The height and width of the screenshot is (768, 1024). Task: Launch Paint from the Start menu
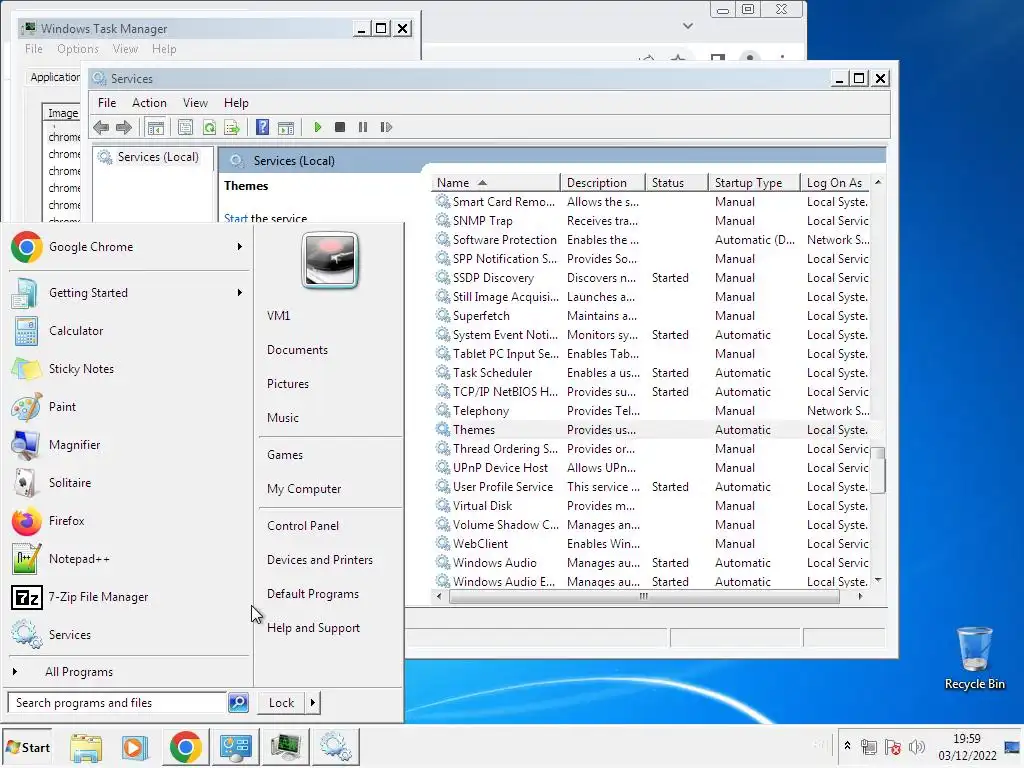pyautogui.click(x=129, y=407)
